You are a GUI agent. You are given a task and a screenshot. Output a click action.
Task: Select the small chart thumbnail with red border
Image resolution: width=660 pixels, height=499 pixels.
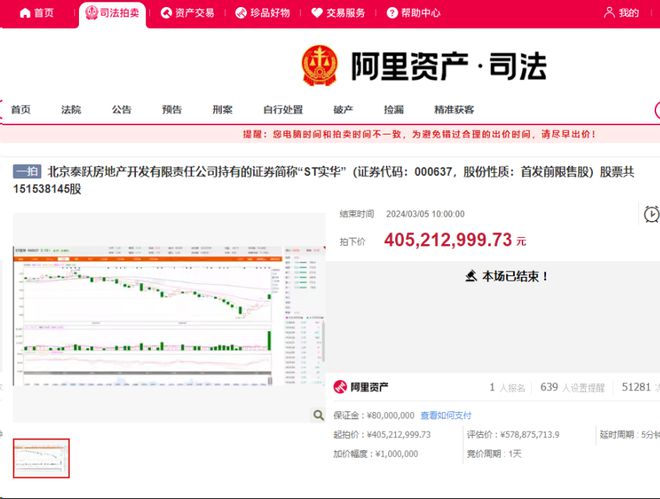click(41, 458)
